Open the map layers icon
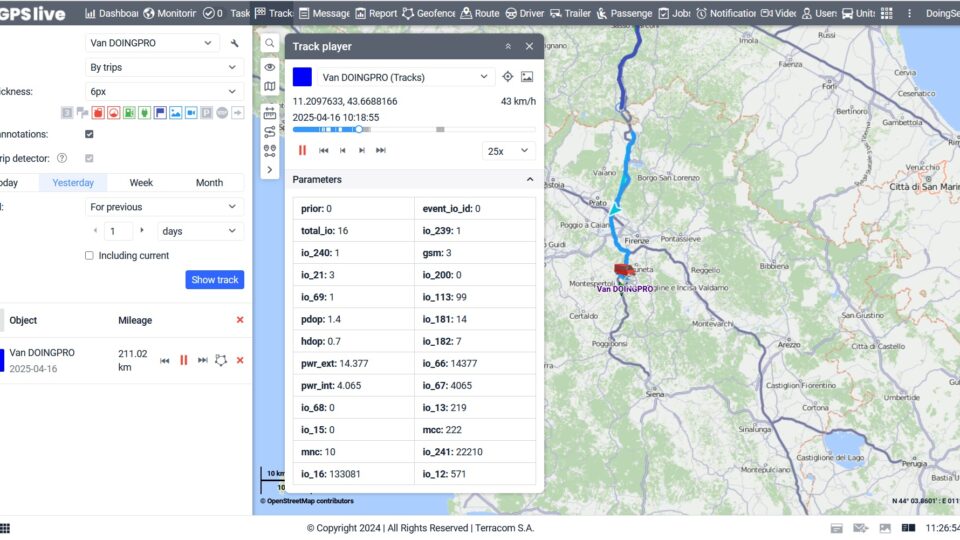Image resolution: width=960 pixels, height=540 pixels. pyautogui.click(x=270, y=87)
